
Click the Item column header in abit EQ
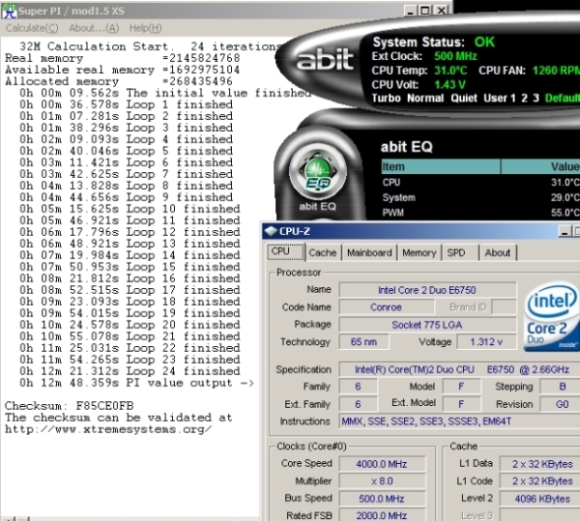[441, 167]
